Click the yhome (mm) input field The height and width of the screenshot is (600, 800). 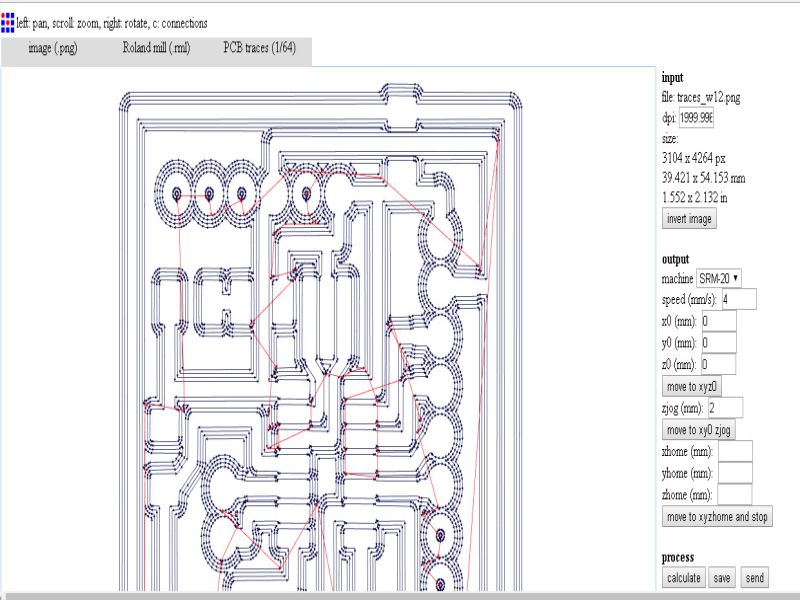tap(735, 473)
